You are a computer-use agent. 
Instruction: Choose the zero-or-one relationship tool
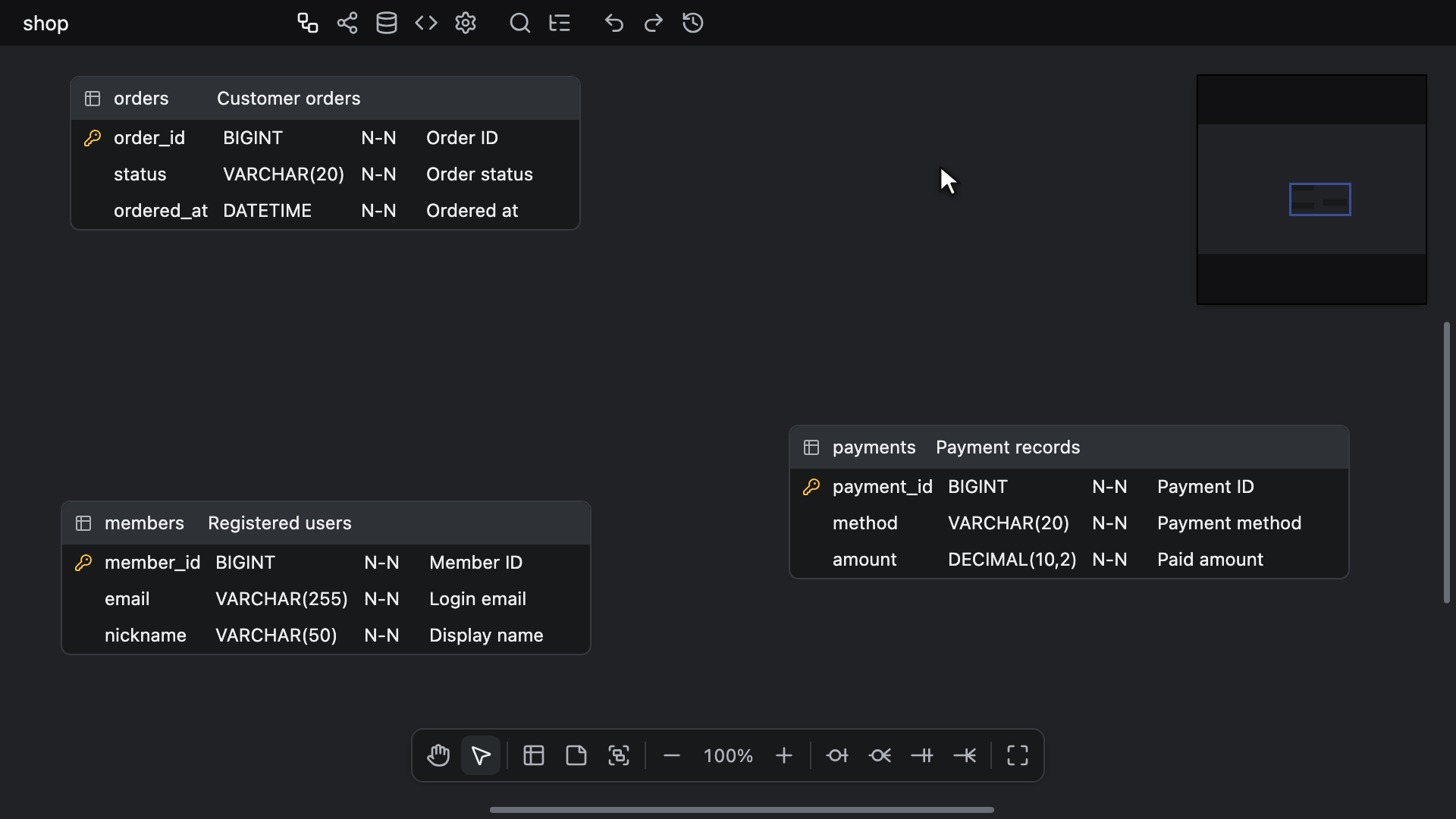coord(837,755)
